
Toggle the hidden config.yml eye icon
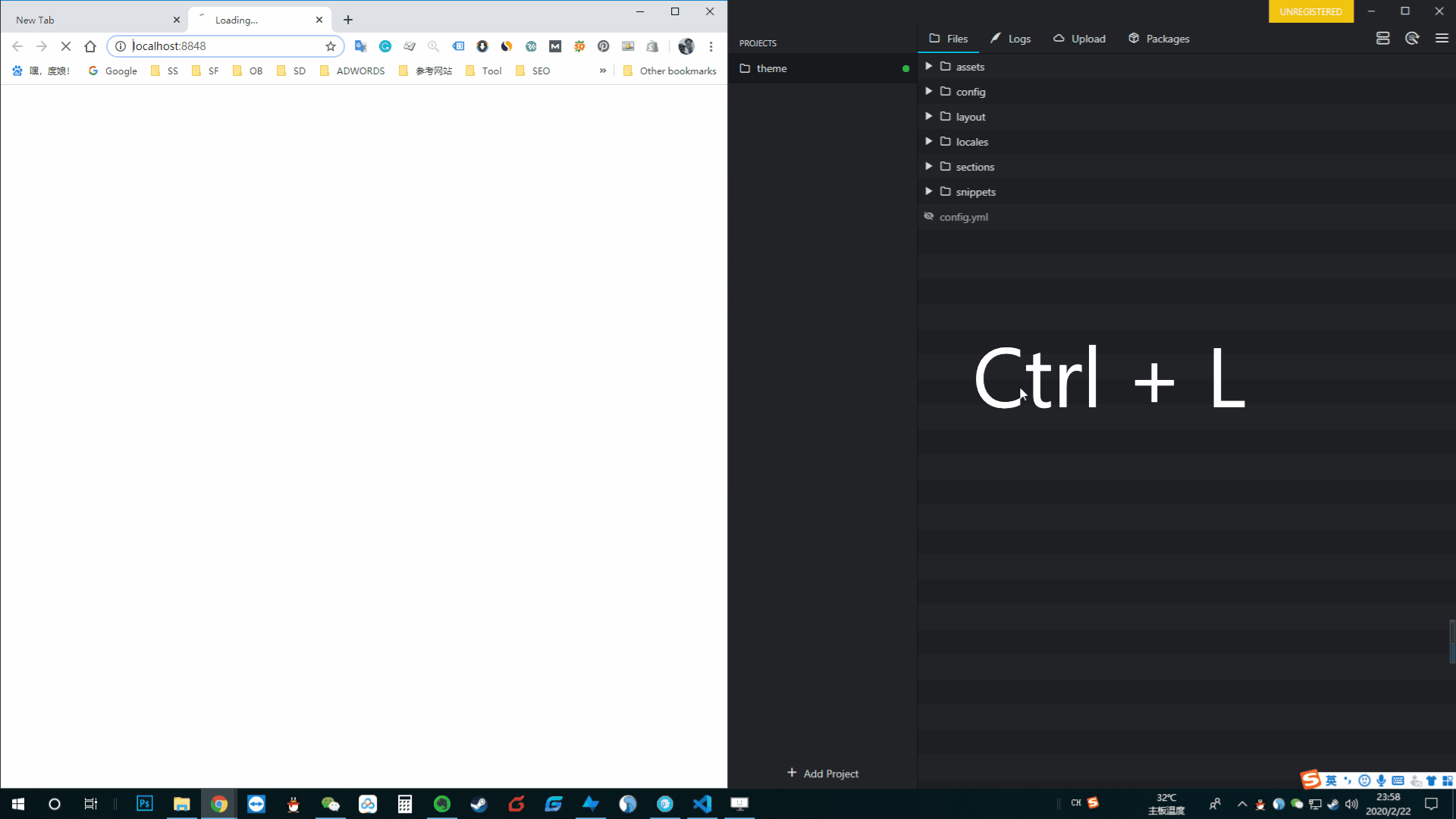click(928, 217)
